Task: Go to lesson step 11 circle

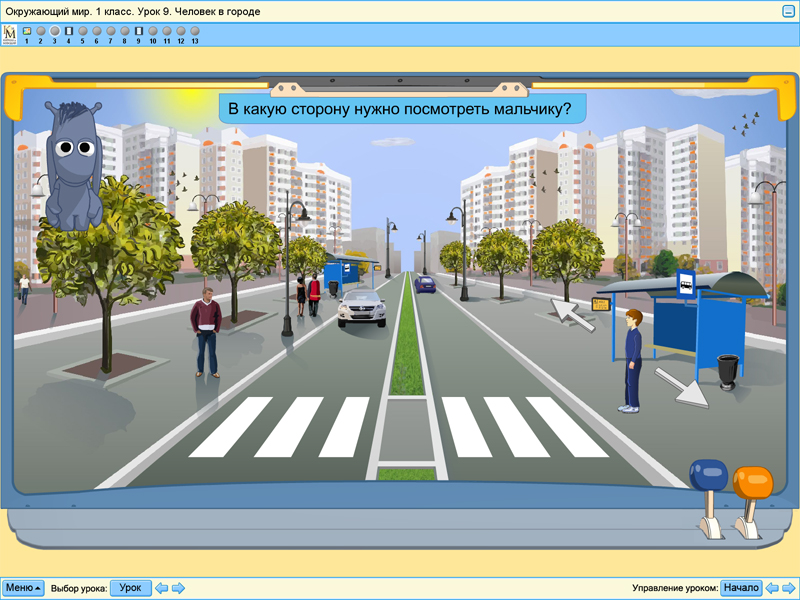Action: point(167,31)
